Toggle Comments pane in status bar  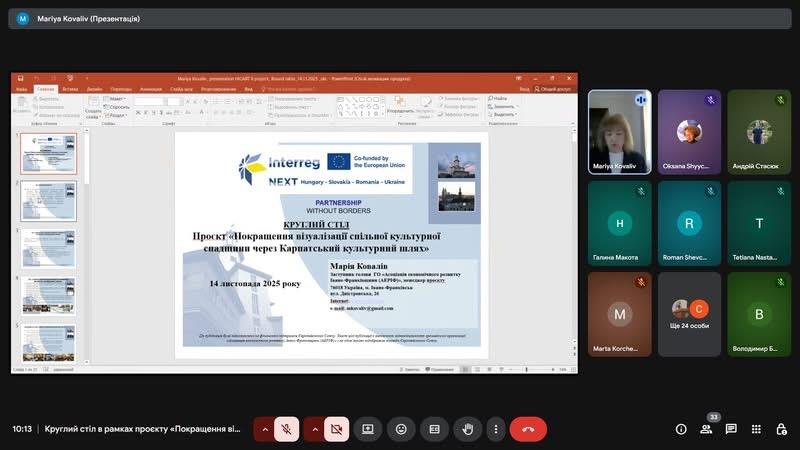(439, 369)
